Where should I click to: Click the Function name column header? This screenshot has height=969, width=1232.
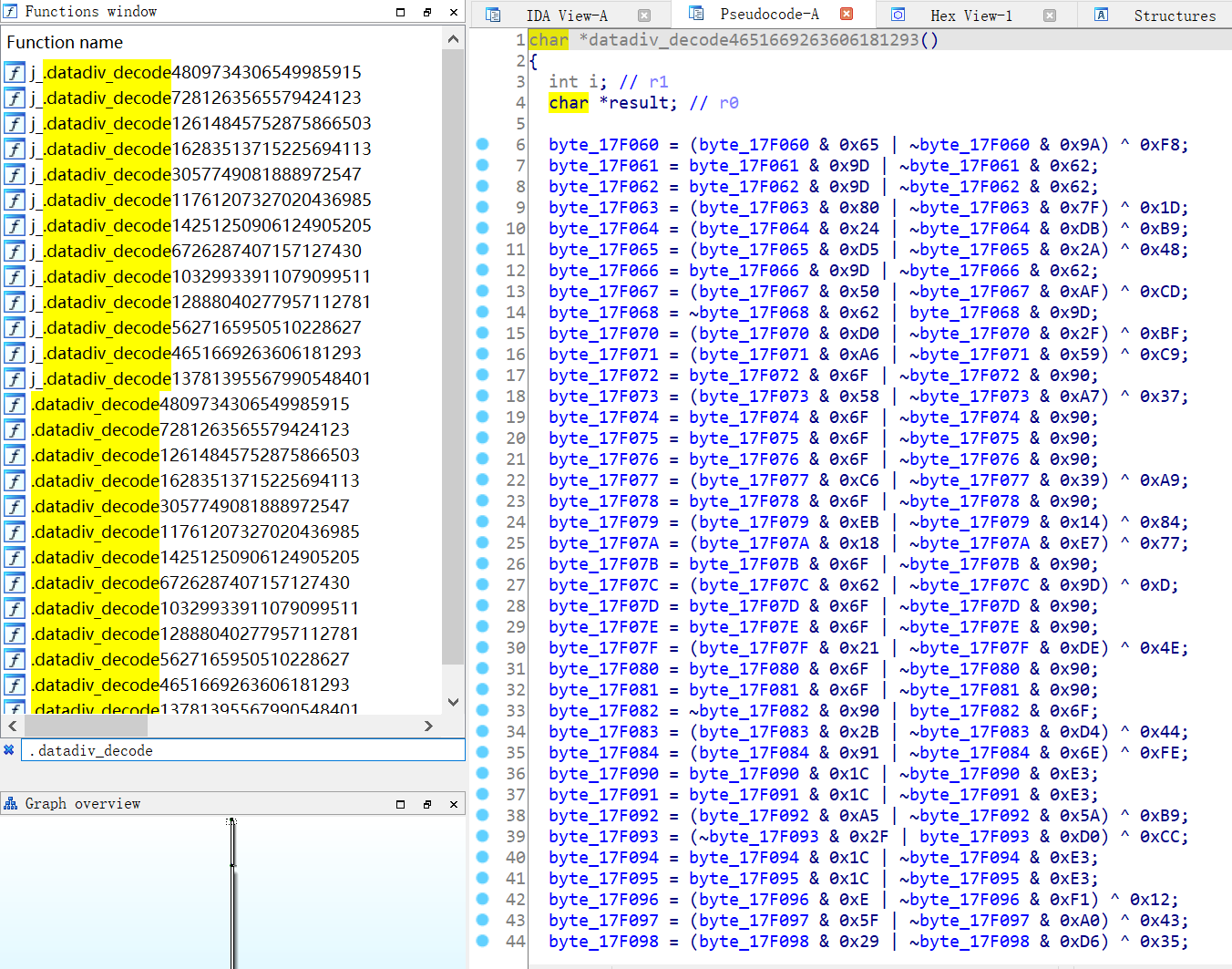point(65,42)
